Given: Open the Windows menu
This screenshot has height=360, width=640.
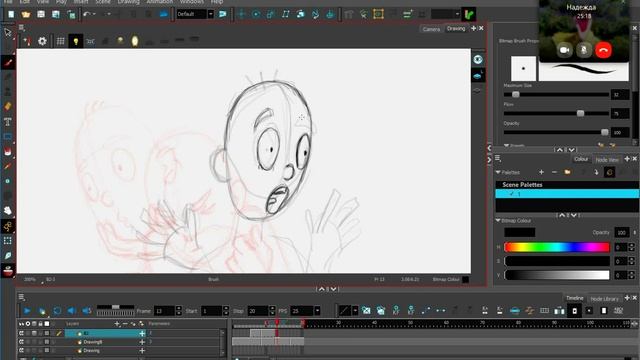Looking at the screenshot, I should 191,2.
